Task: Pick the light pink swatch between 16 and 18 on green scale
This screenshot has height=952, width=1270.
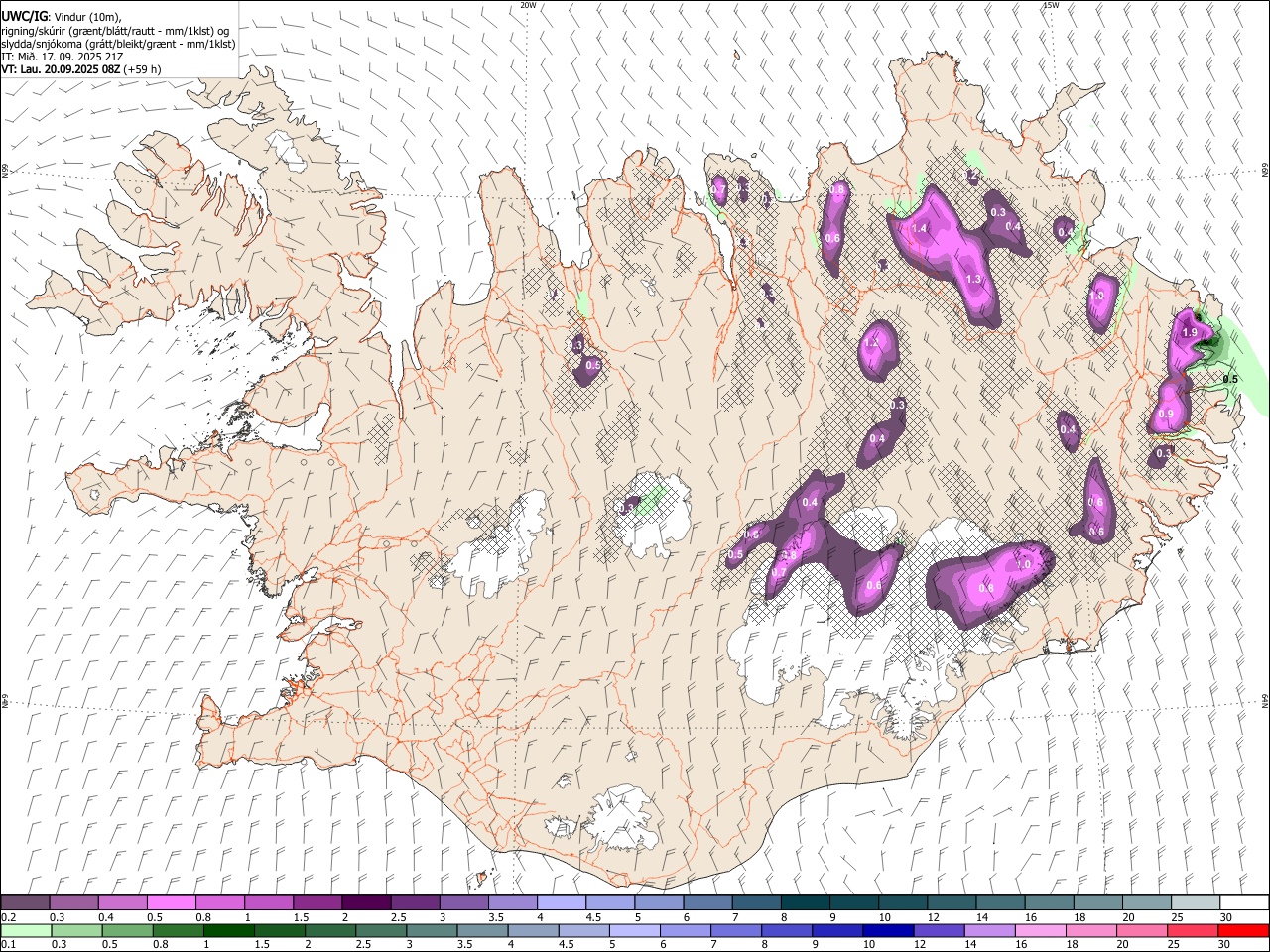Action: click(1041, 930)
